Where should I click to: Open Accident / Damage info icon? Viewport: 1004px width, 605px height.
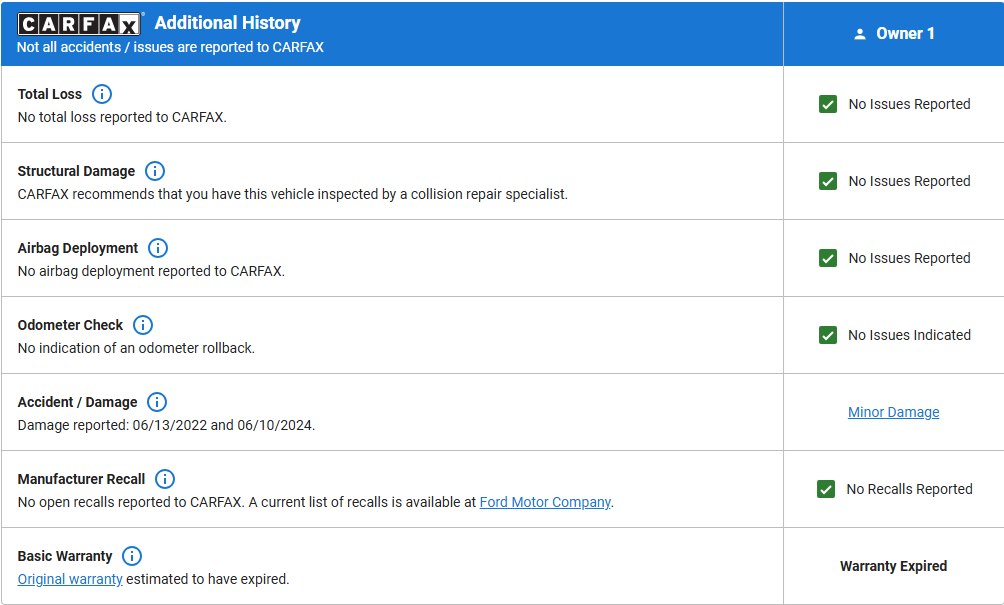pyautogui.click(x=157, y=402)
